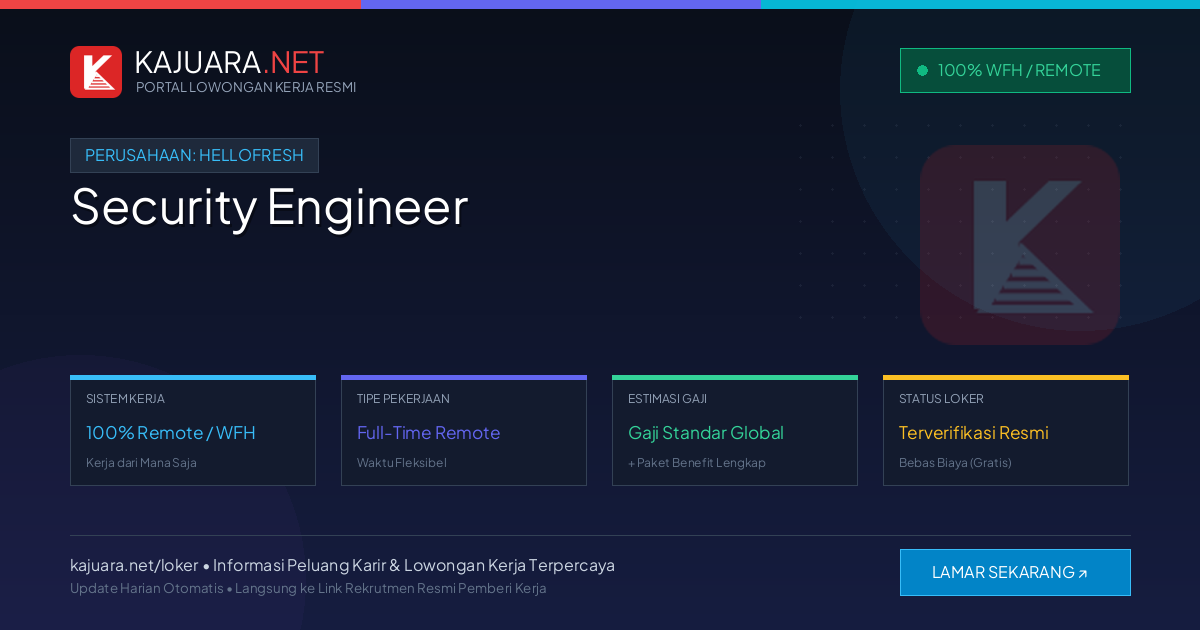Select the Status Loker info card

1006,431
